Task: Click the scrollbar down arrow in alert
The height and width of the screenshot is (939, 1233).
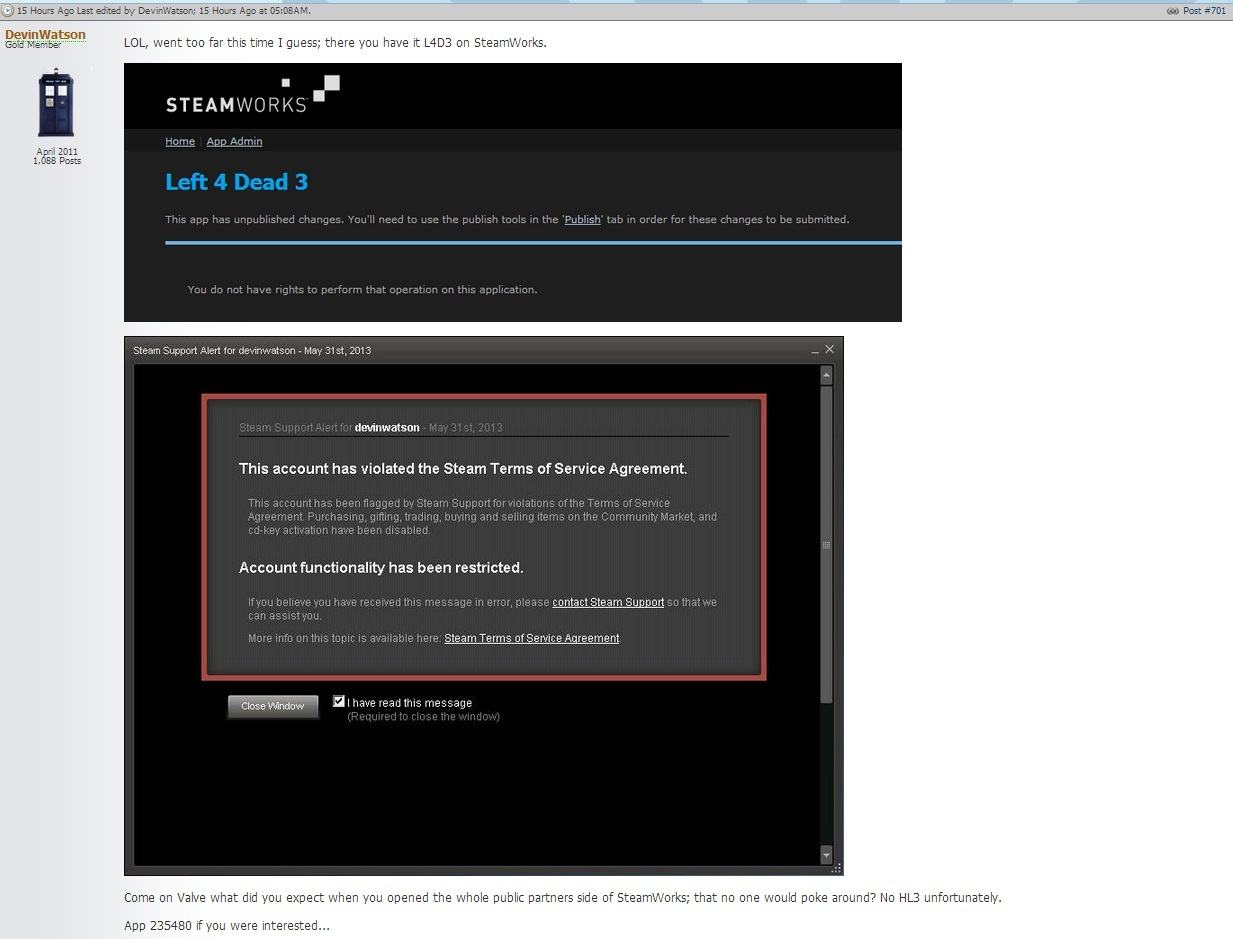Action: [826, 855]
